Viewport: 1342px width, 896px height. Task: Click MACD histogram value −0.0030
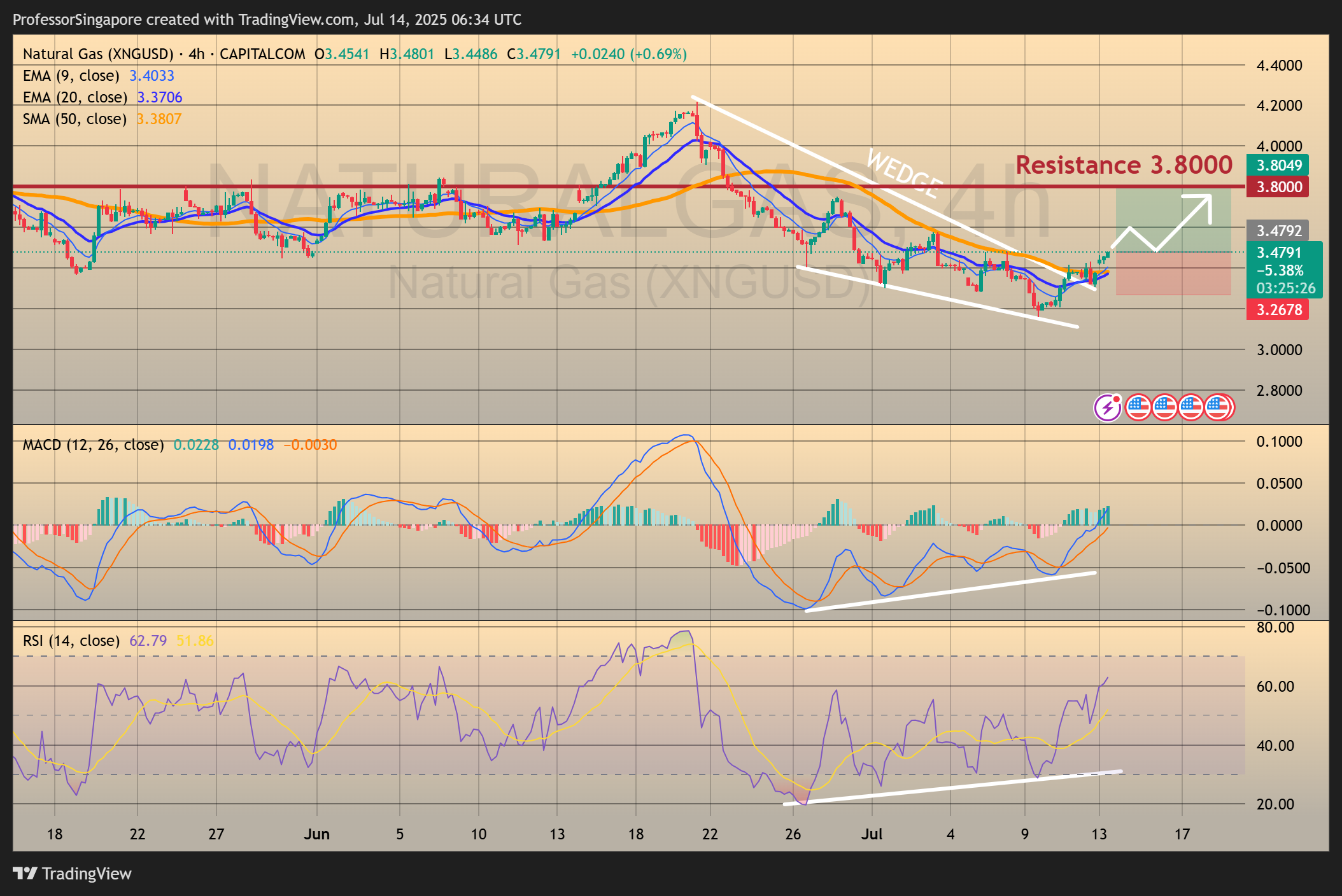pos(310,445)
